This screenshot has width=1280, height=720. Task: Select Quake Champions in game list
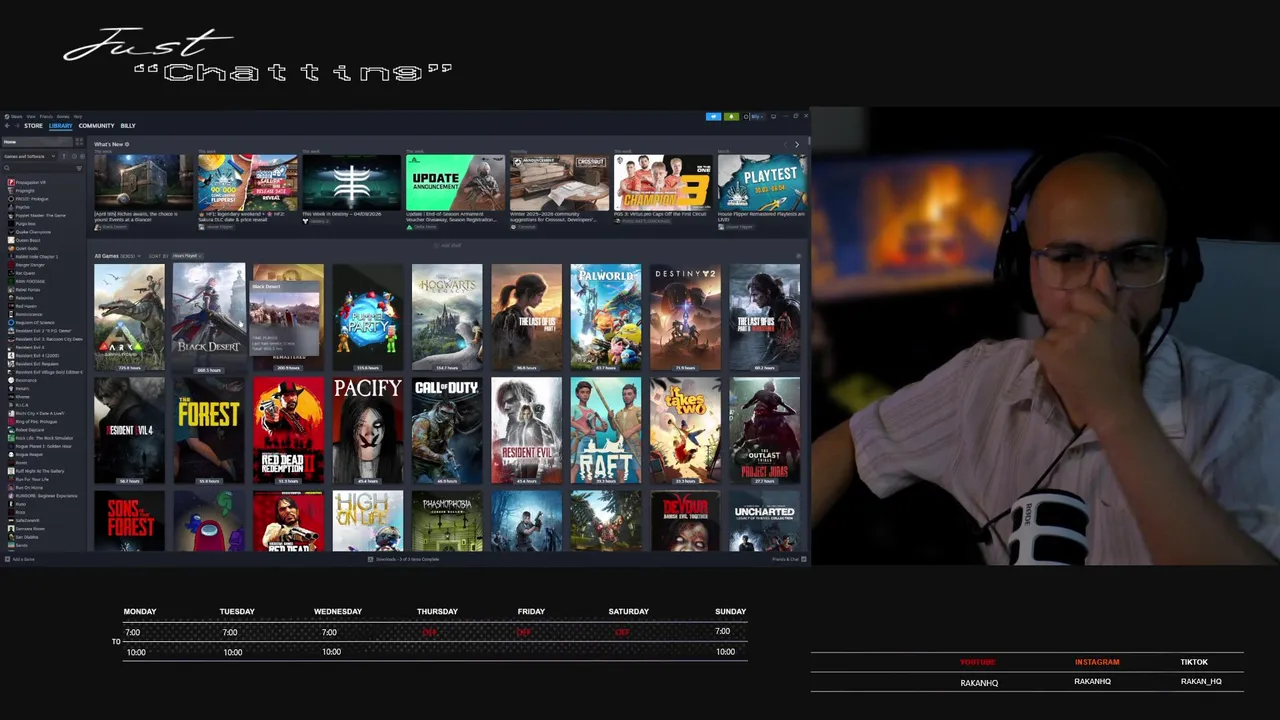[31, 232]
